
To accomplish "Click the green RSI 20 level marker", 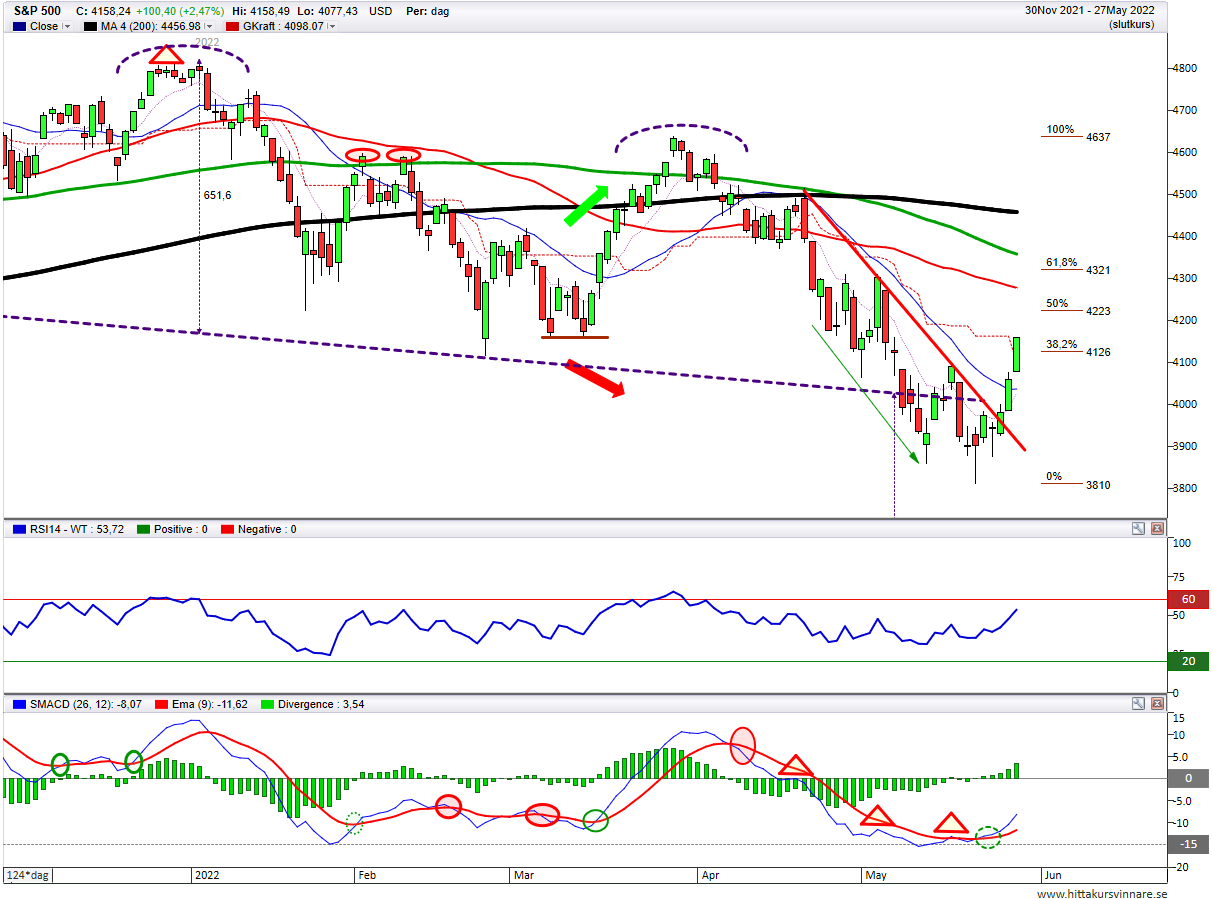I will pyautogui.click(x=1189, y=661).
